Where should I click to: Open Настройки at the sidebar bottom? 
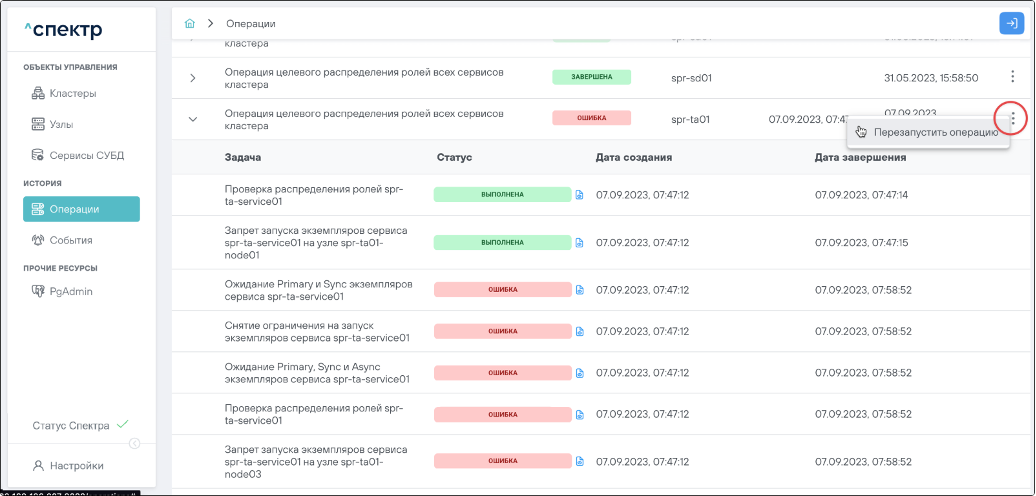75,466
